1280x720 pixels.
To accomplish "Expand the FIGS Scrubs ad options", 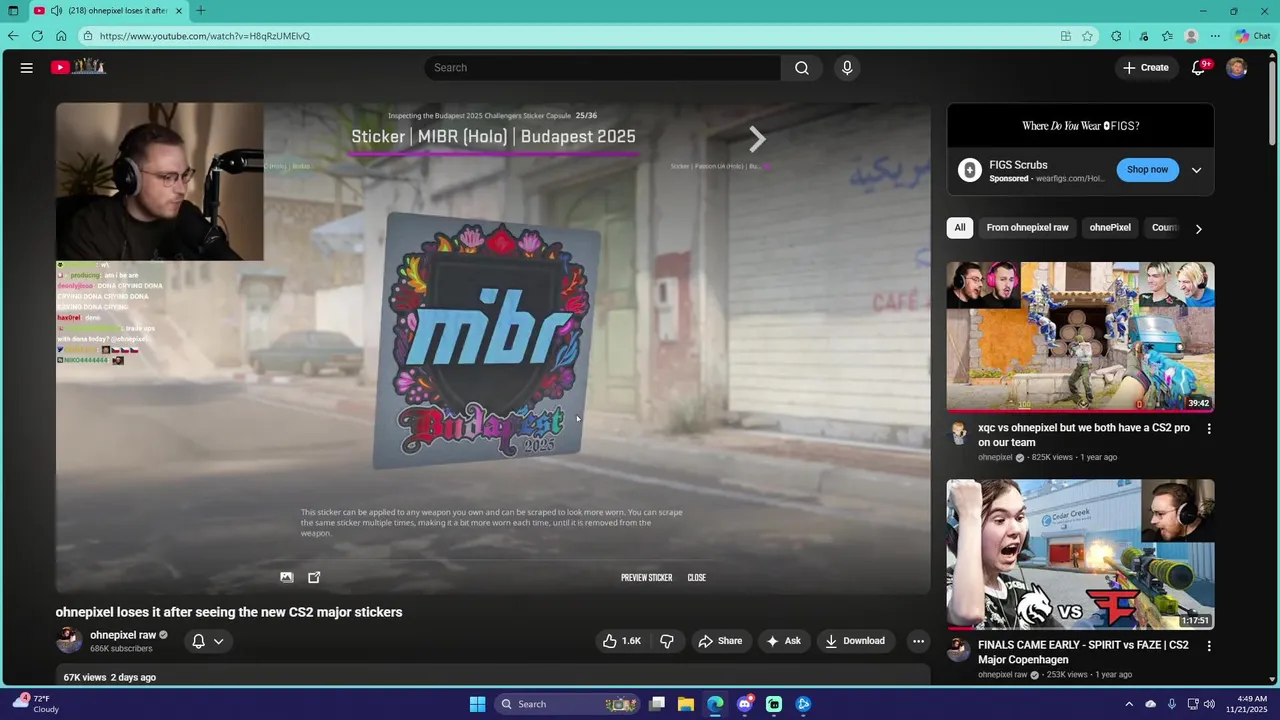I will point(1196,170).
